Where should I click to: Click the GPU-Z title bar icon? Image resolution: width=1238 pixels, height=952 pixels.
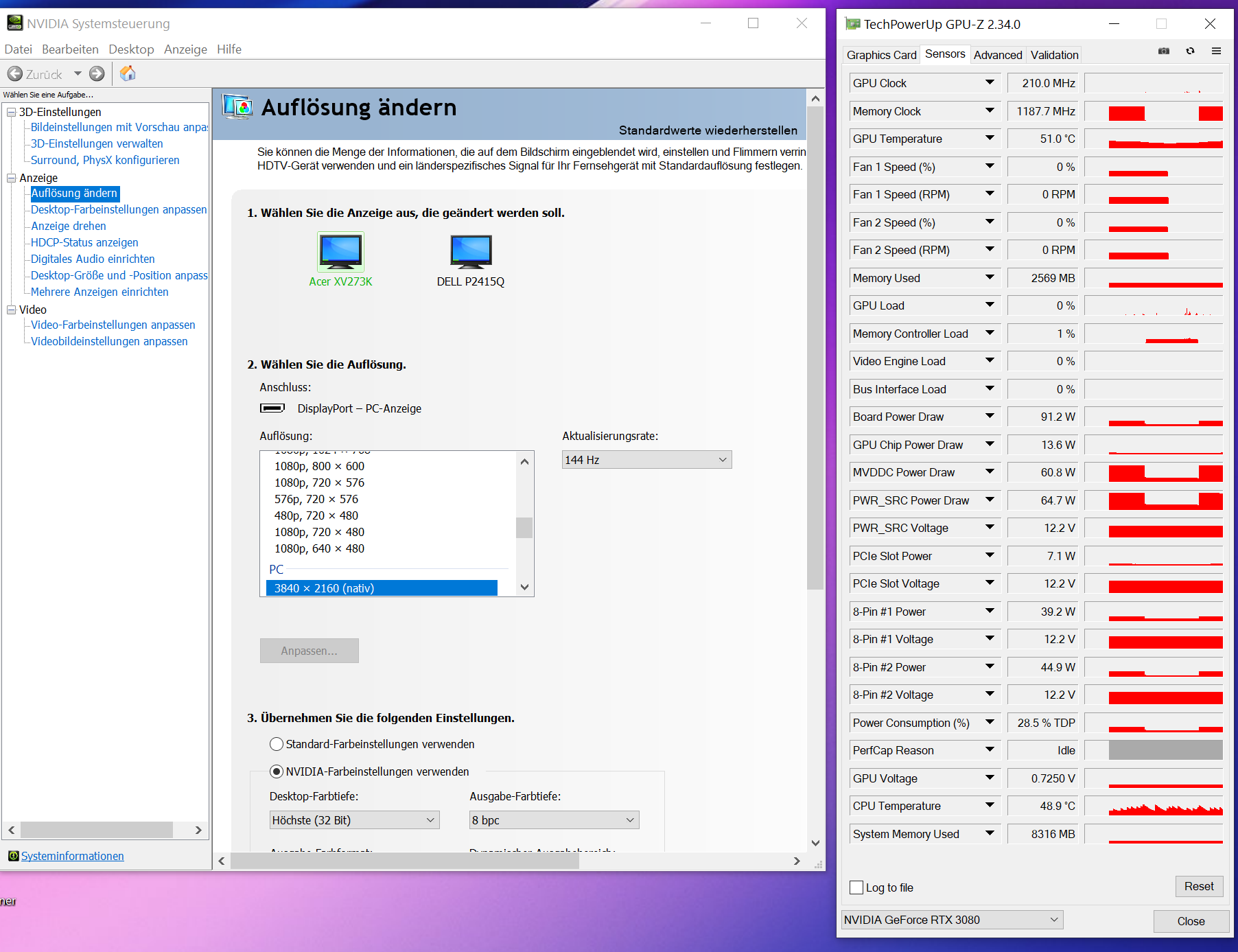[x=852, y=24]
